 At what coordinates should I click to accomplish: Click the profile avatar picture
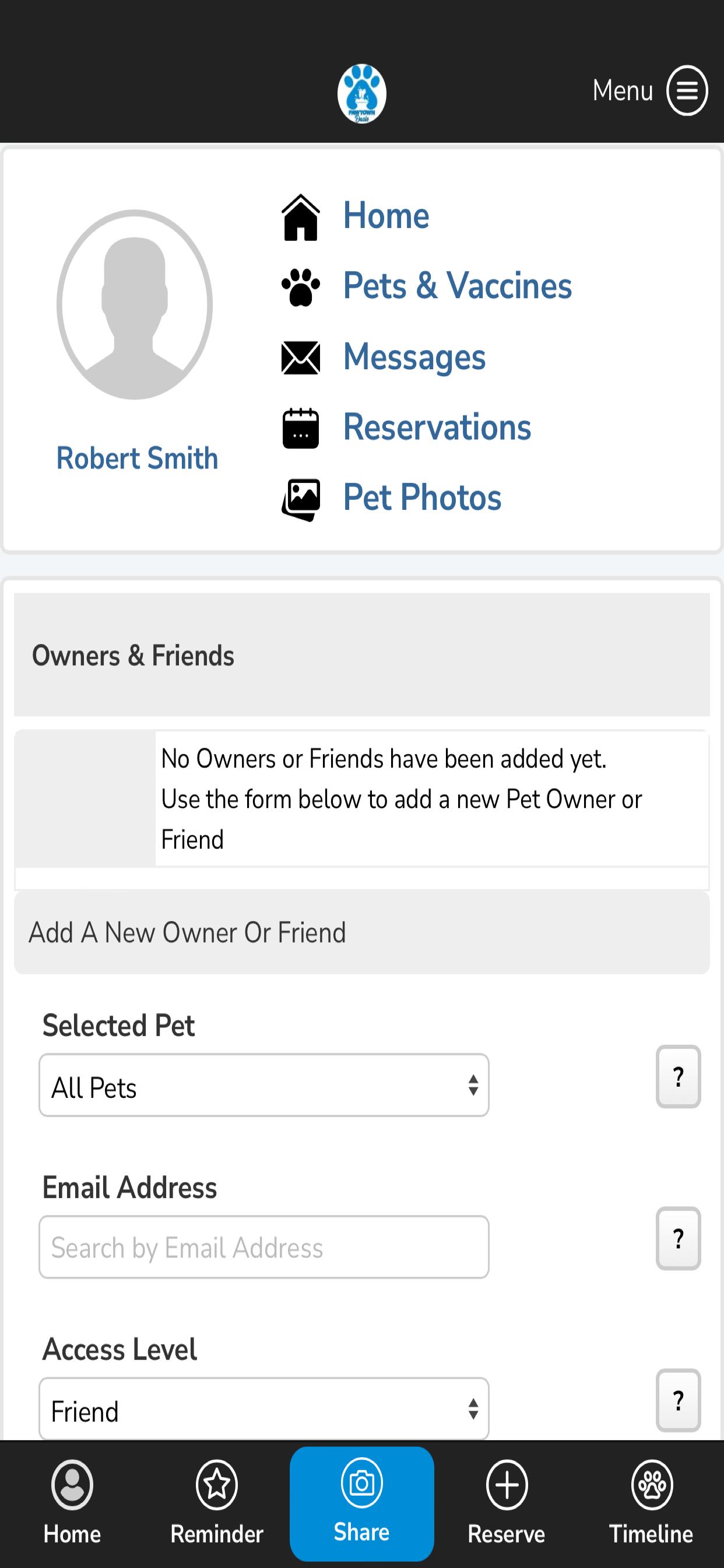pos(135,304)
